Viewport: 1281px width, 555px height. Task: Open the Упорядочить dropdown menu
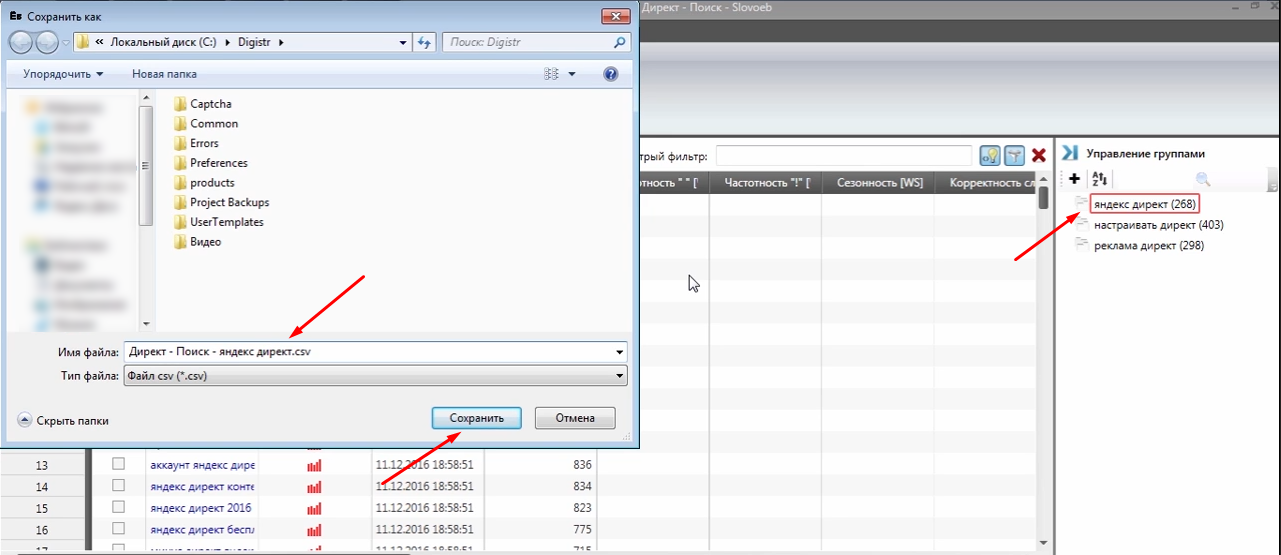[x=63, y=74]
